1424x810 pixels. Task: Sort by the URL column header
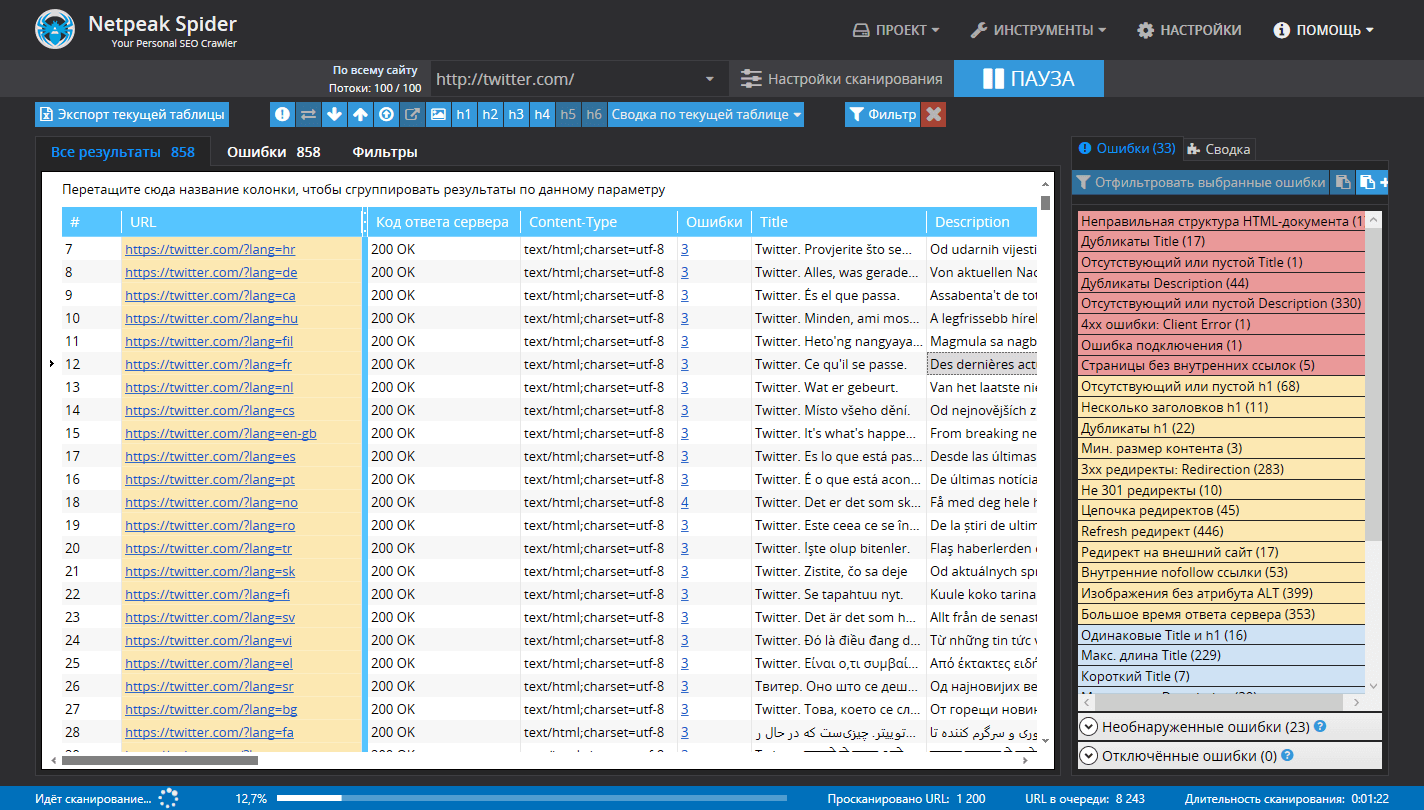point(242,222)
